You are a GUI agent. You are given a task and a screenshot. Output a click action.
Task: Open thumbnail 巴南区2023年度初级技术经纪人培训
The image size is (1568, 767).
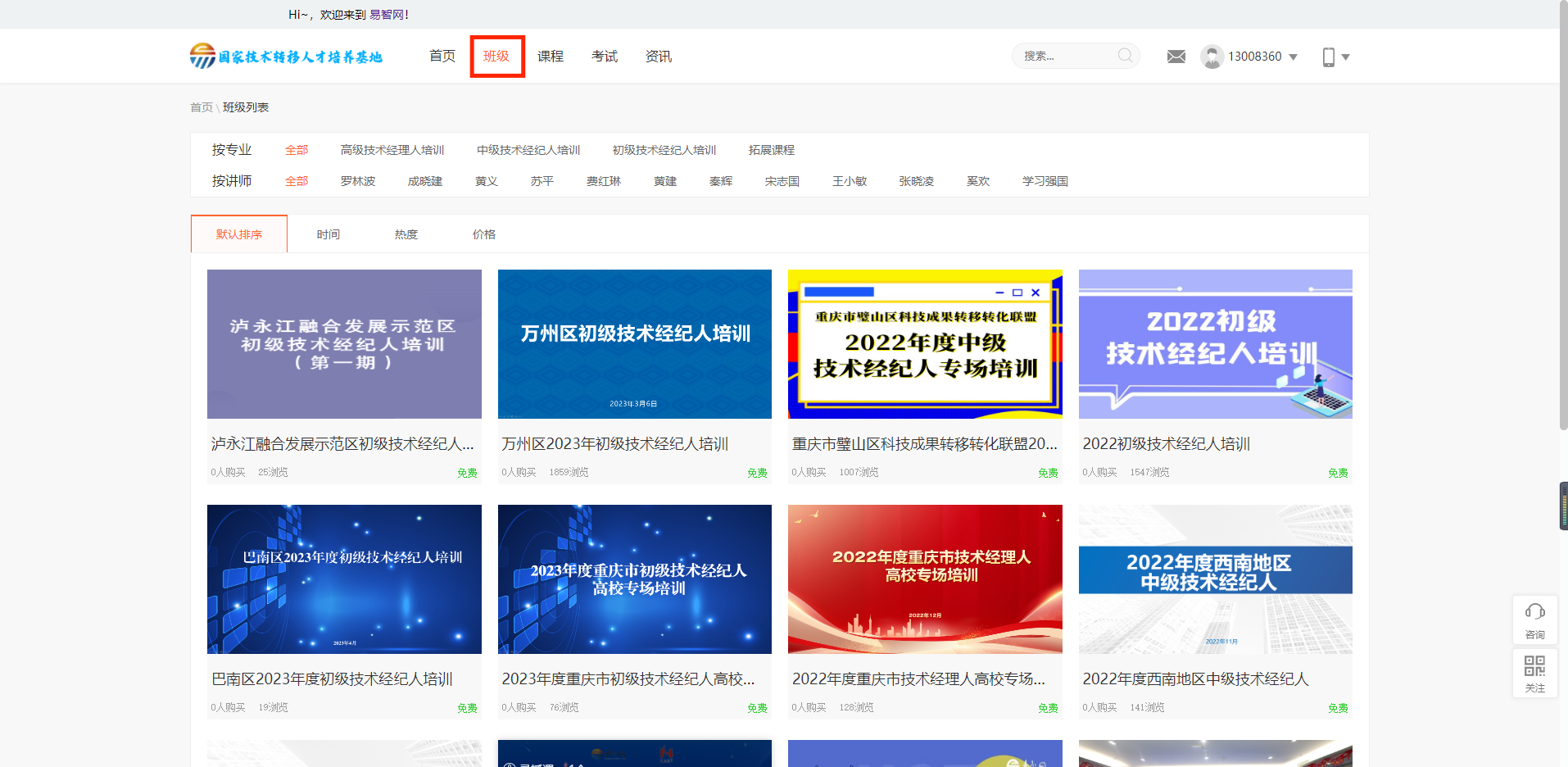point(344,579)
